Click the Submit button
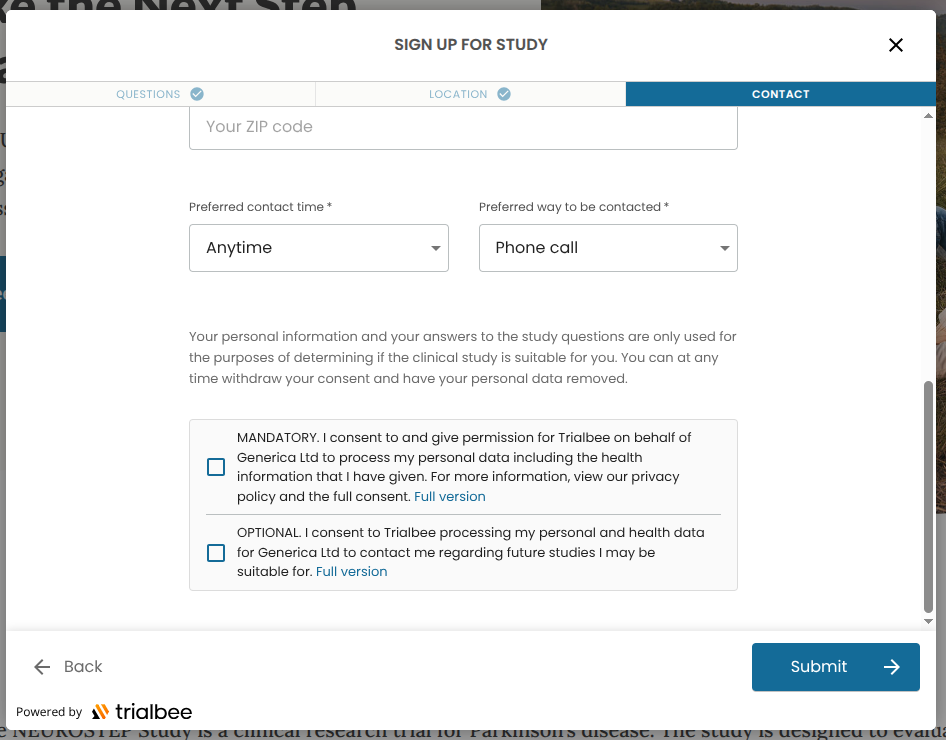The image size is (946, 740). 835,667
